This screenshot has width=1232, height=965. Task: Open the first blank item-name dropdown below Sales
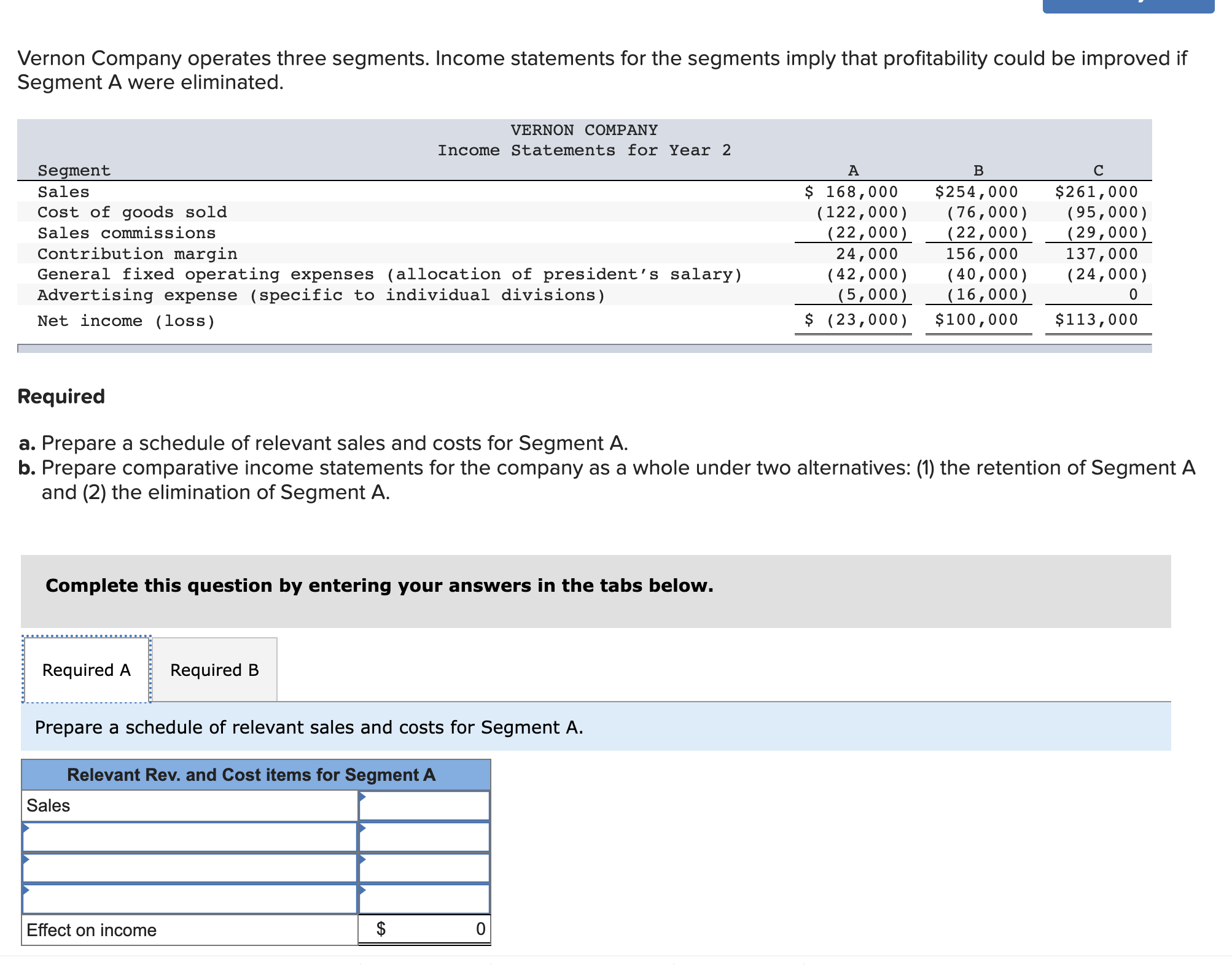pyautogui.click(x=190, y=837)
